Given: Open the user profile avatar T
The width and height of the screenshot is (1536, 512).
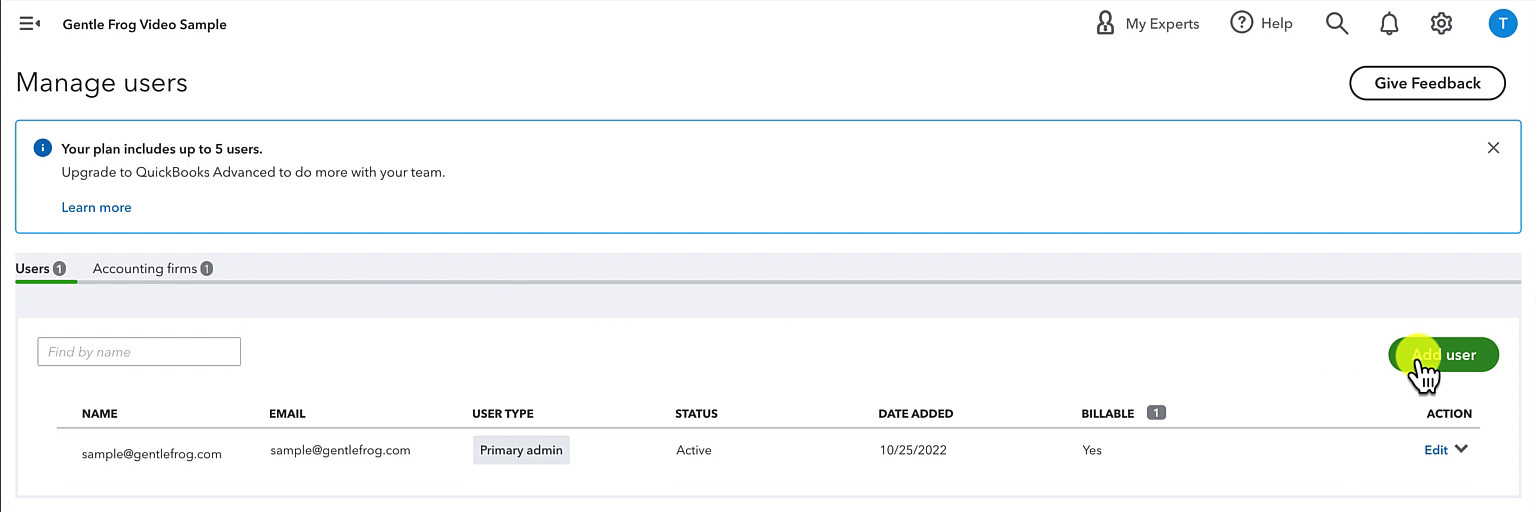Looking at the screenshot, I should pyautogui.click(x=1503, y=23).
